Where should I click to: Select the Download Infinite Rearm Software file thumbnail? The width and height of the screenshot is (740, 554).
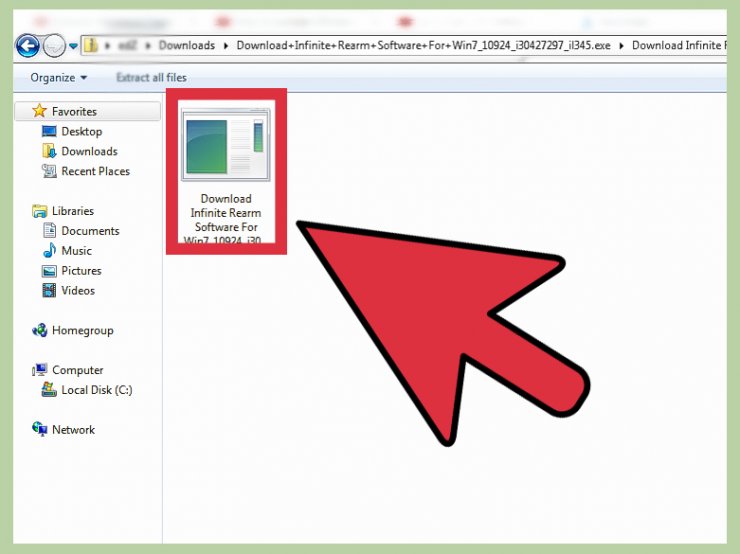[226, 144]
